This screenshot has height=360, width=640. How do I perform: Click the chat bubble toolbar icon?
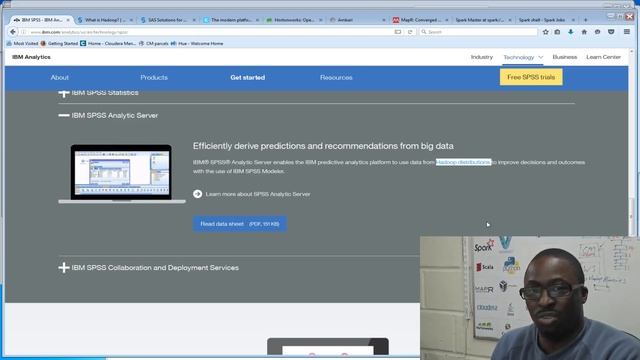pos(598,32)
